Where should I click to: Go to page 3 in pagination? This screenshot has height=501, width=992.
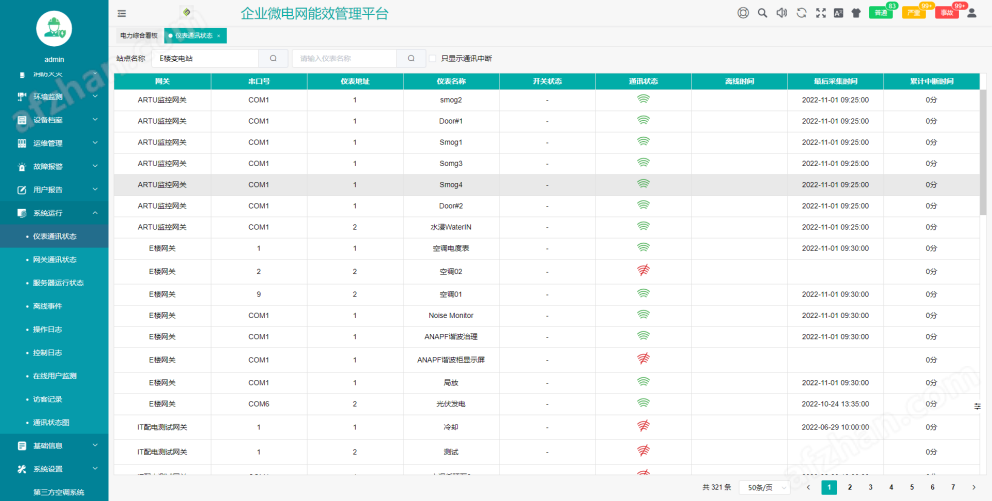[871, 487]
